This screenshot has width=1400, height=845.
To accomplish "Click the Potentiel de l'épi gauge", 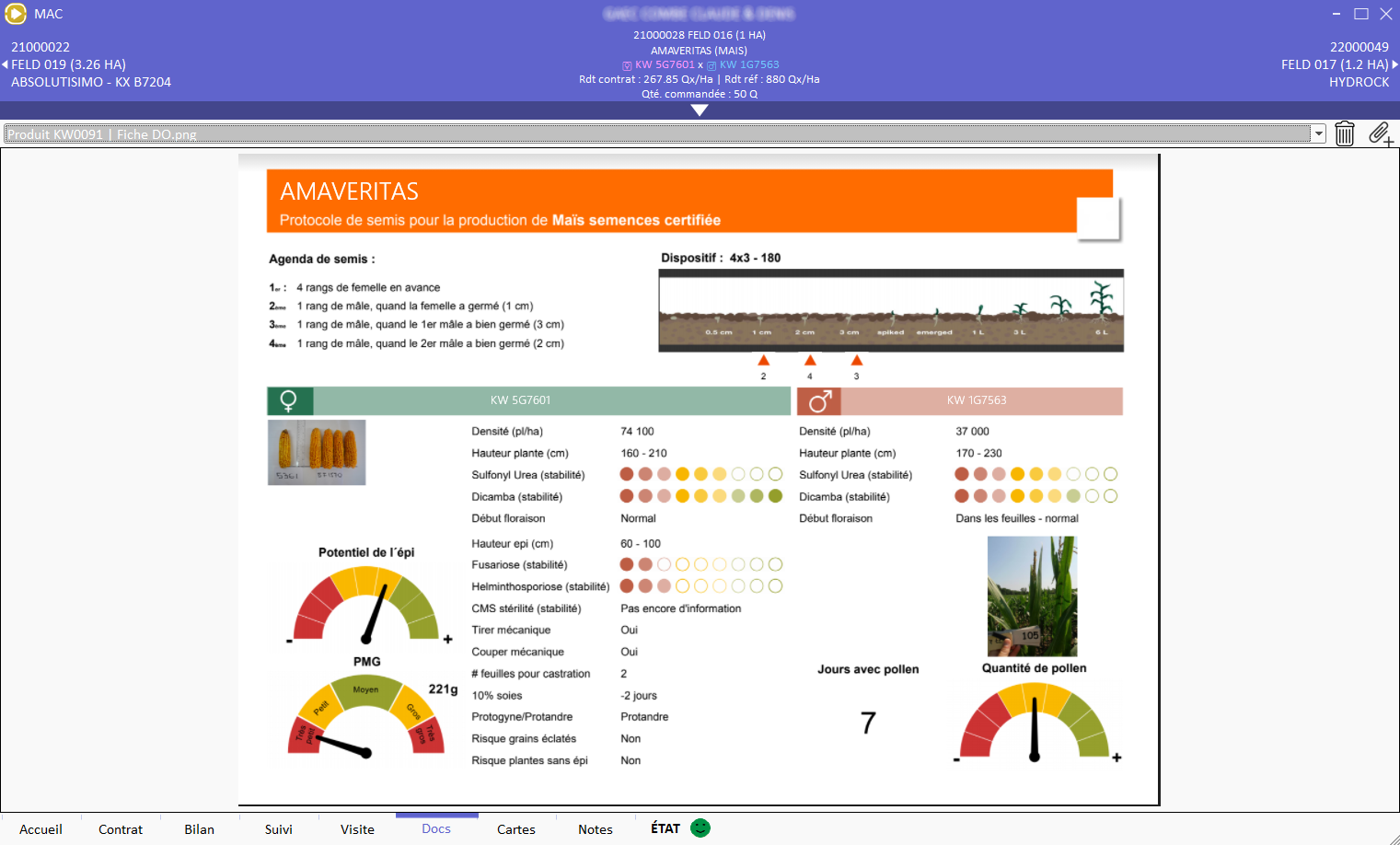I will point(366,604).
